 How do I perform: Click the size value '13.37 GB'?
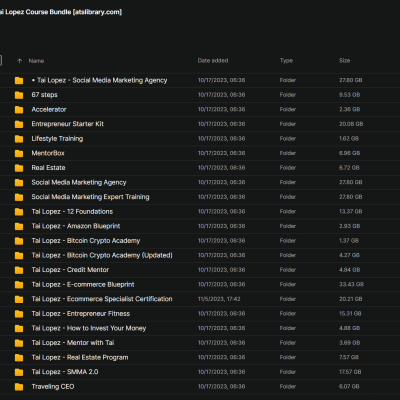(x=350, y=211)
